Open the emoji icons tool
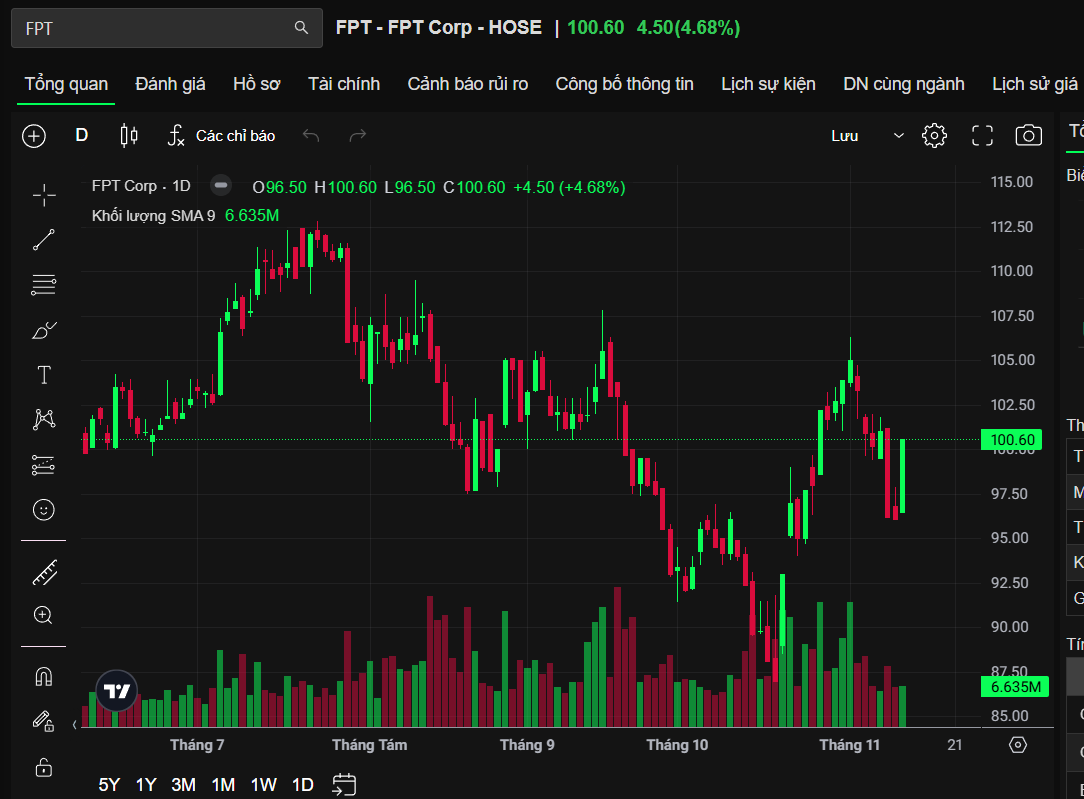This screenshot has width=1084, height=799. (43, 510)
